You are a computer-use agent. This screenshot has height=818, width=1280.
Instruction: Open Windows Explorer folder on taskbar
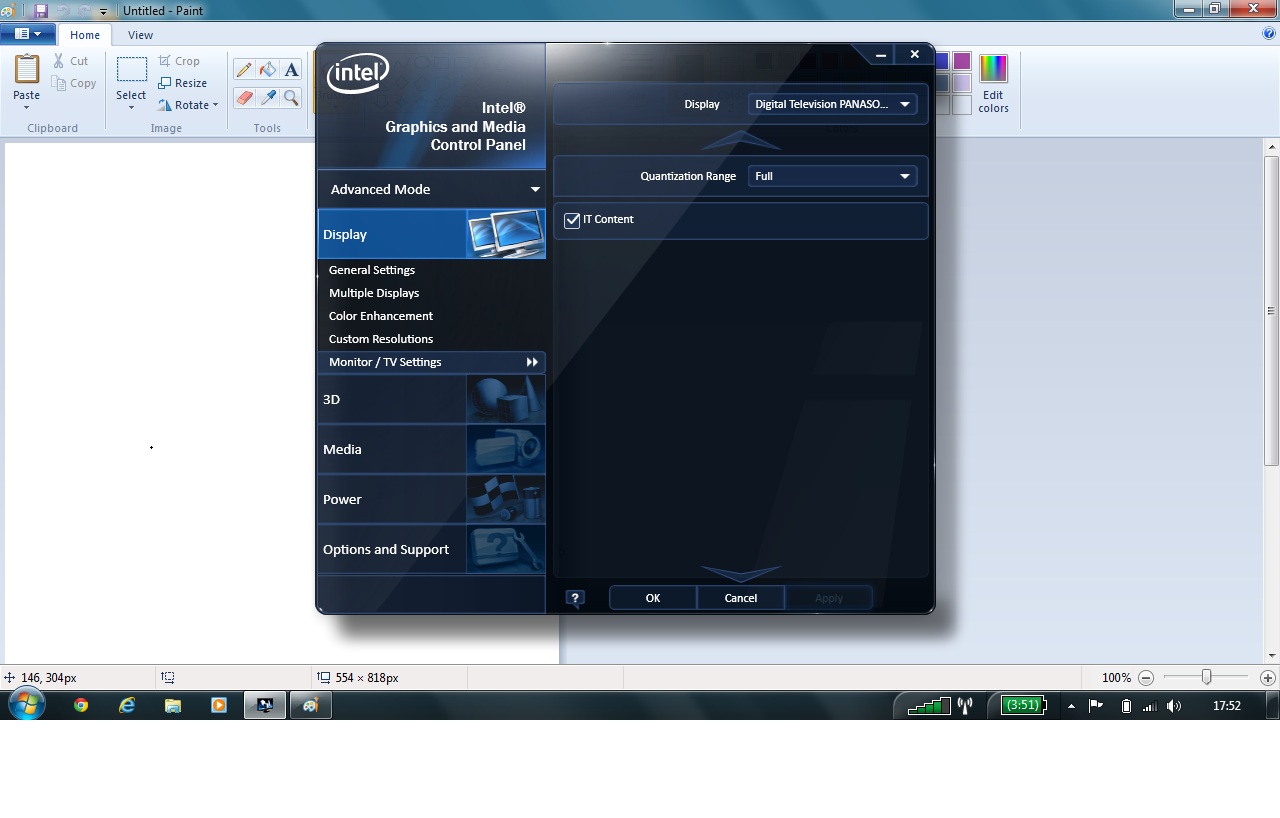click(x=173, y=705)
